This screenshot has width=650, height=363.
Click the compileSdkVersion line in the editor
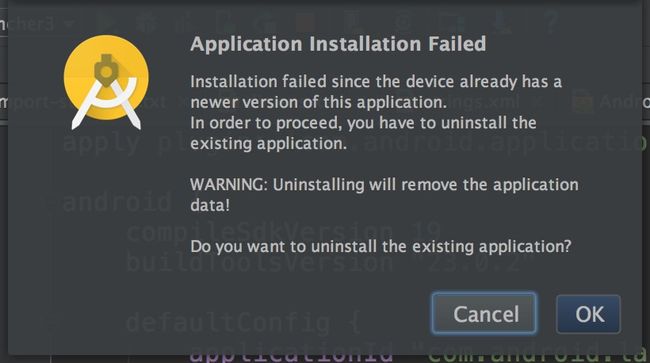pyautogui.click(x=284, y=232)
